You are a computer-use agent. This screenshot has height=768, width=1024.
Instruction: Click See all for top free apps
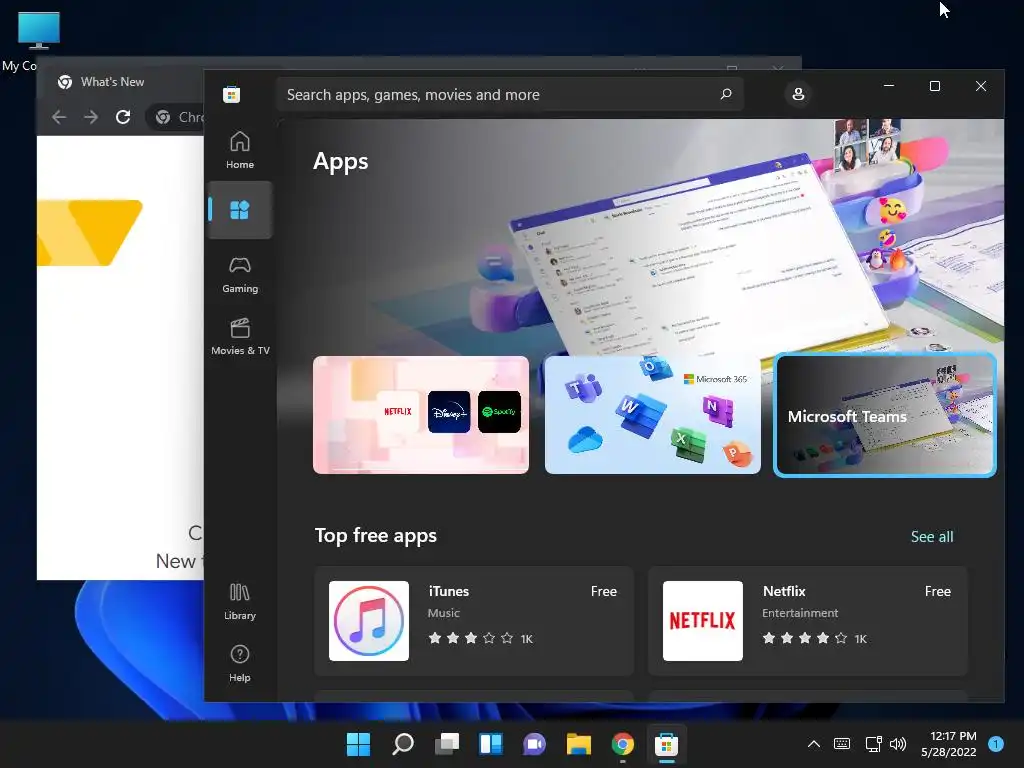932,537
